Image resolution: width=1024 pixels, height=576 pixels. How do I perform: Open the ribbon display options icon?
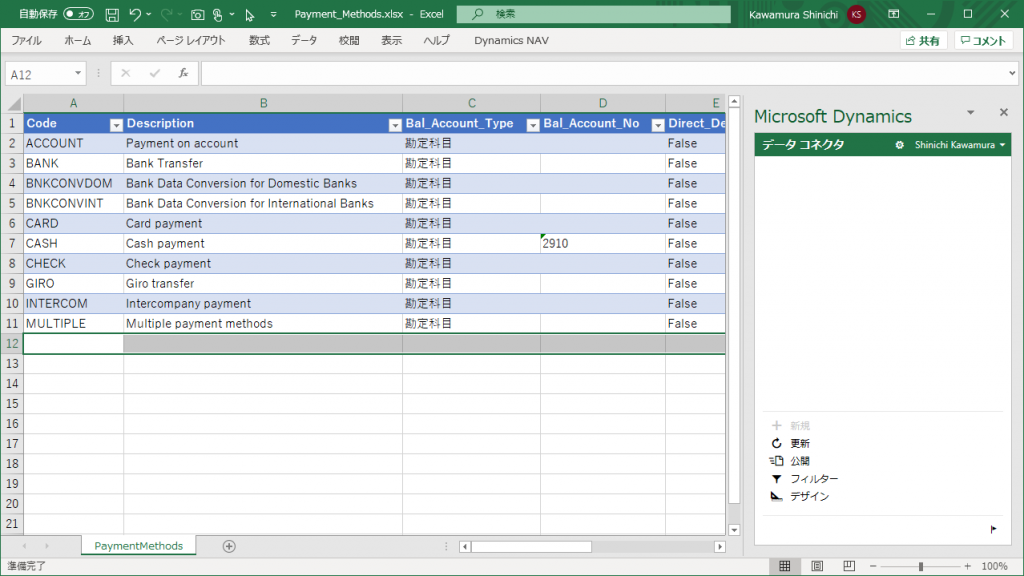coord(894,14)
